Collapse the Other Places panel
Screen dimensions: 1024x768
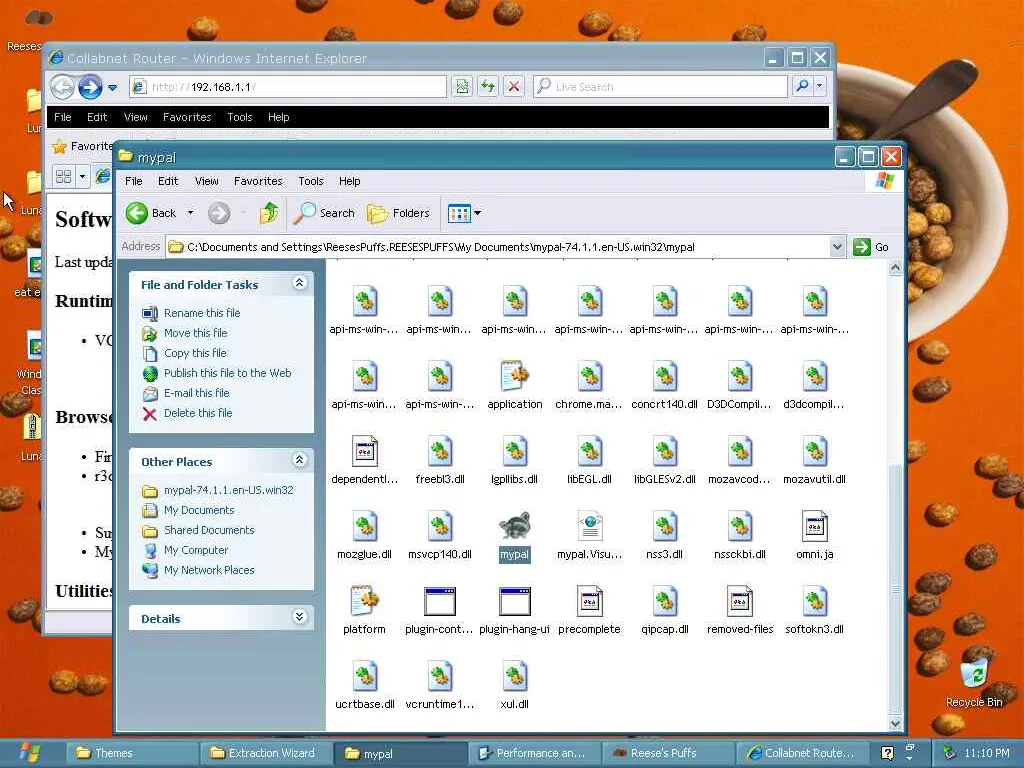click(300, 460)
